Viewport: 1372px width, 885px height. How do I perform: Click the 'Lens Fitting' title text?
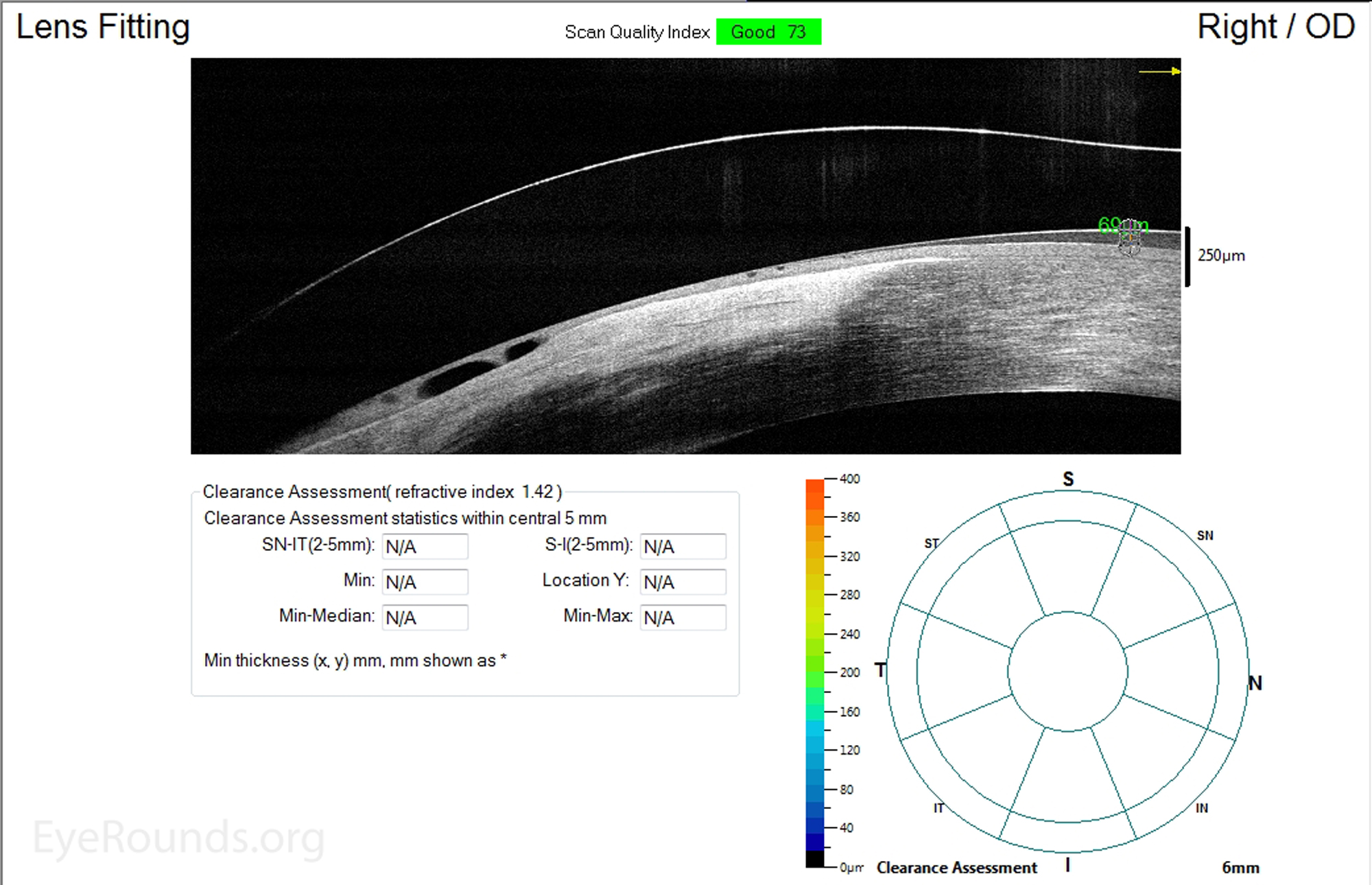[103, 27]
